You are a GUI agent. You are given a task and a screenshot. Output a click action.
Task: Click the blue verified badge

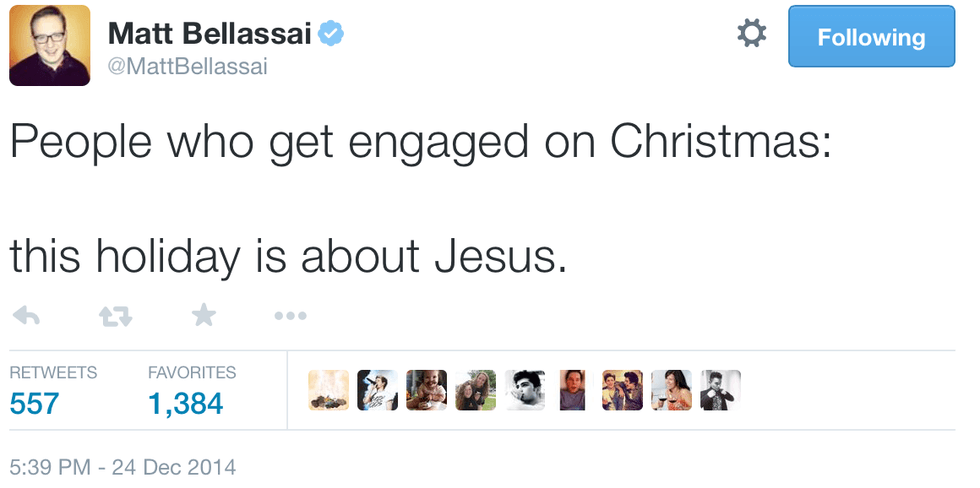(x=331, y=34)
